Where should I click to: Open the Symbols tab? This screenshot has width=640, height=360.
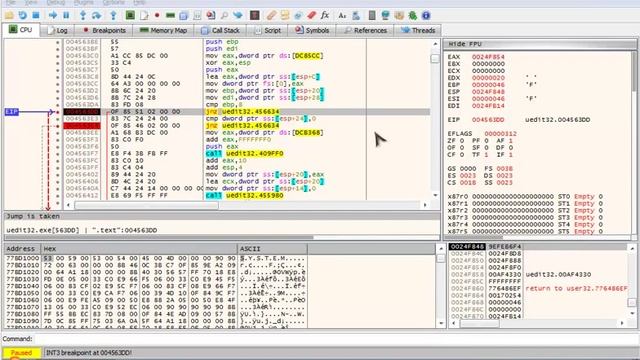[312, 30]
